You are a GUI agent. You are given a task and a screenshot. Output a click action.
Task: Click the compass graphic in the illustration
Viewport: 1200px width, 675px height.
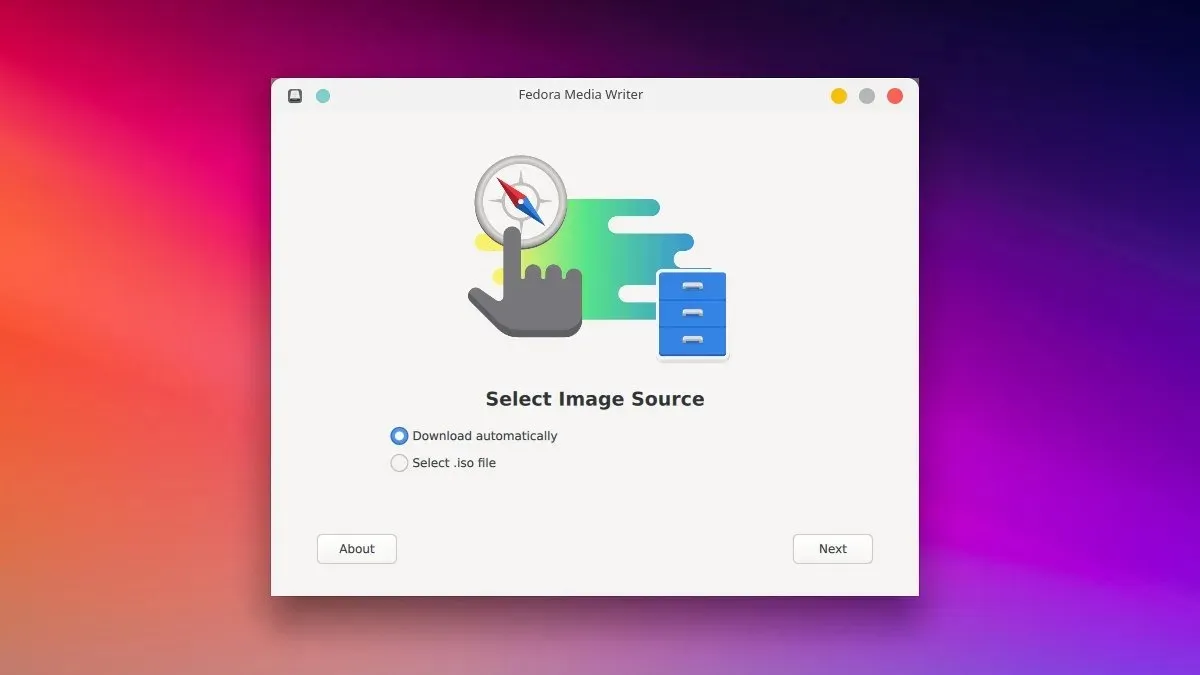(520, 200)
